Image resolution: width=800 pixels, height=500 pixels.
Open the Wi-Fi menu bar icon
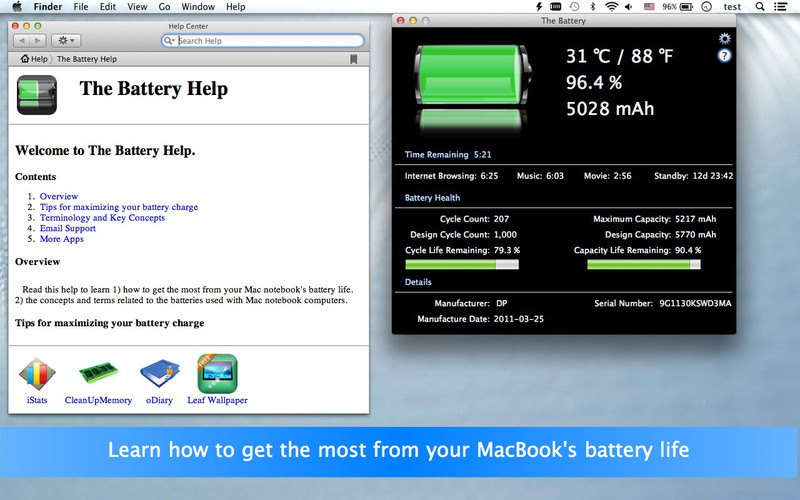pyautogui.click(x=611, y=7)
